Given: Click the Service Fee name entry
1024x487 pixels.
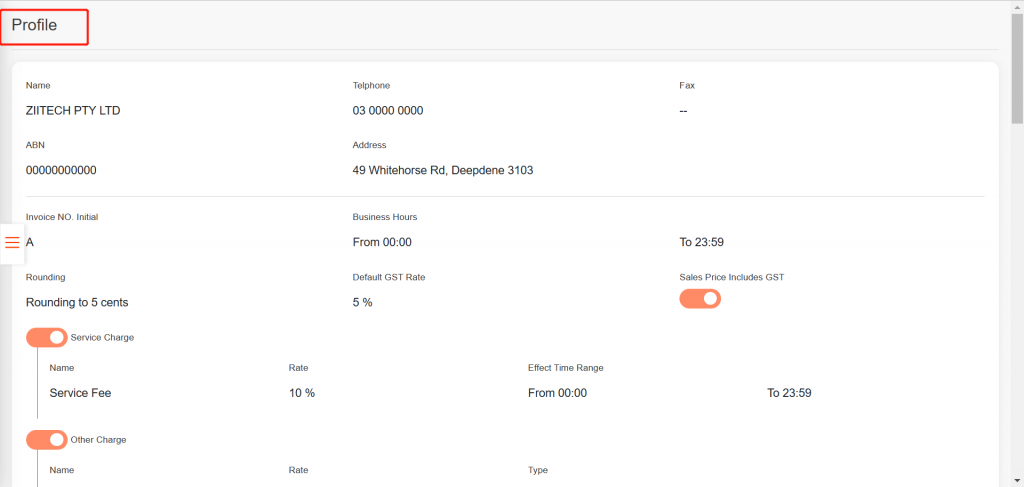Looking at the screenshot, I should (x=80, y=393).
